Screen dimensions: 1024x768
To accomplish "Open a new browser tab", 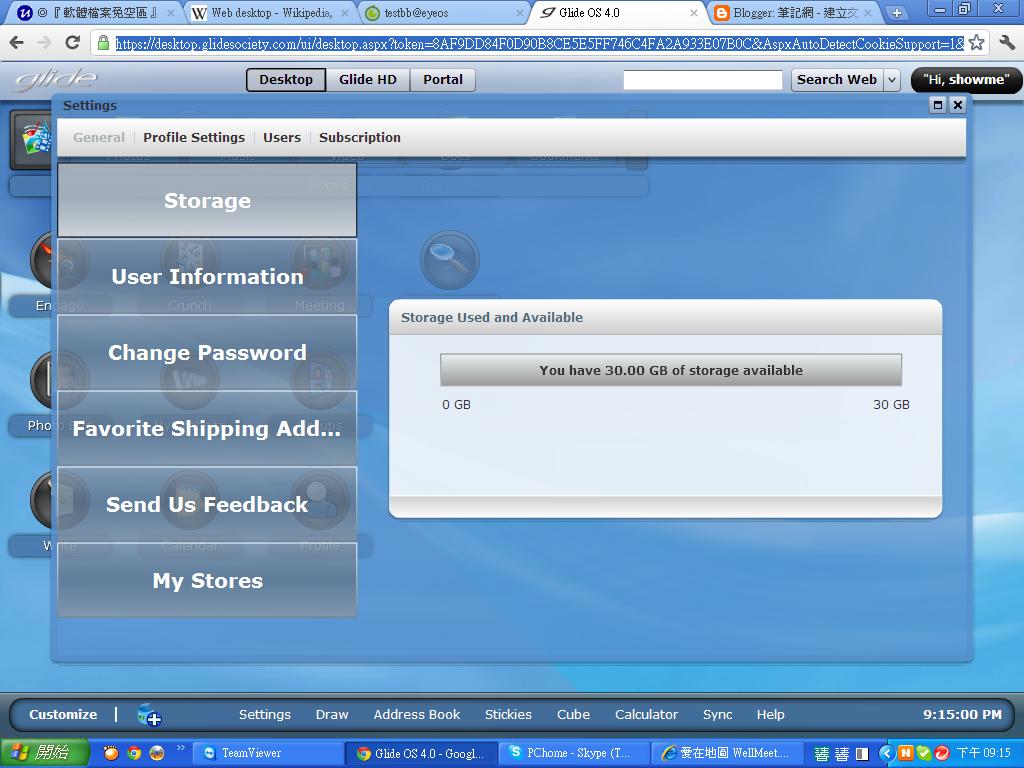I will (x=897, y=12).
